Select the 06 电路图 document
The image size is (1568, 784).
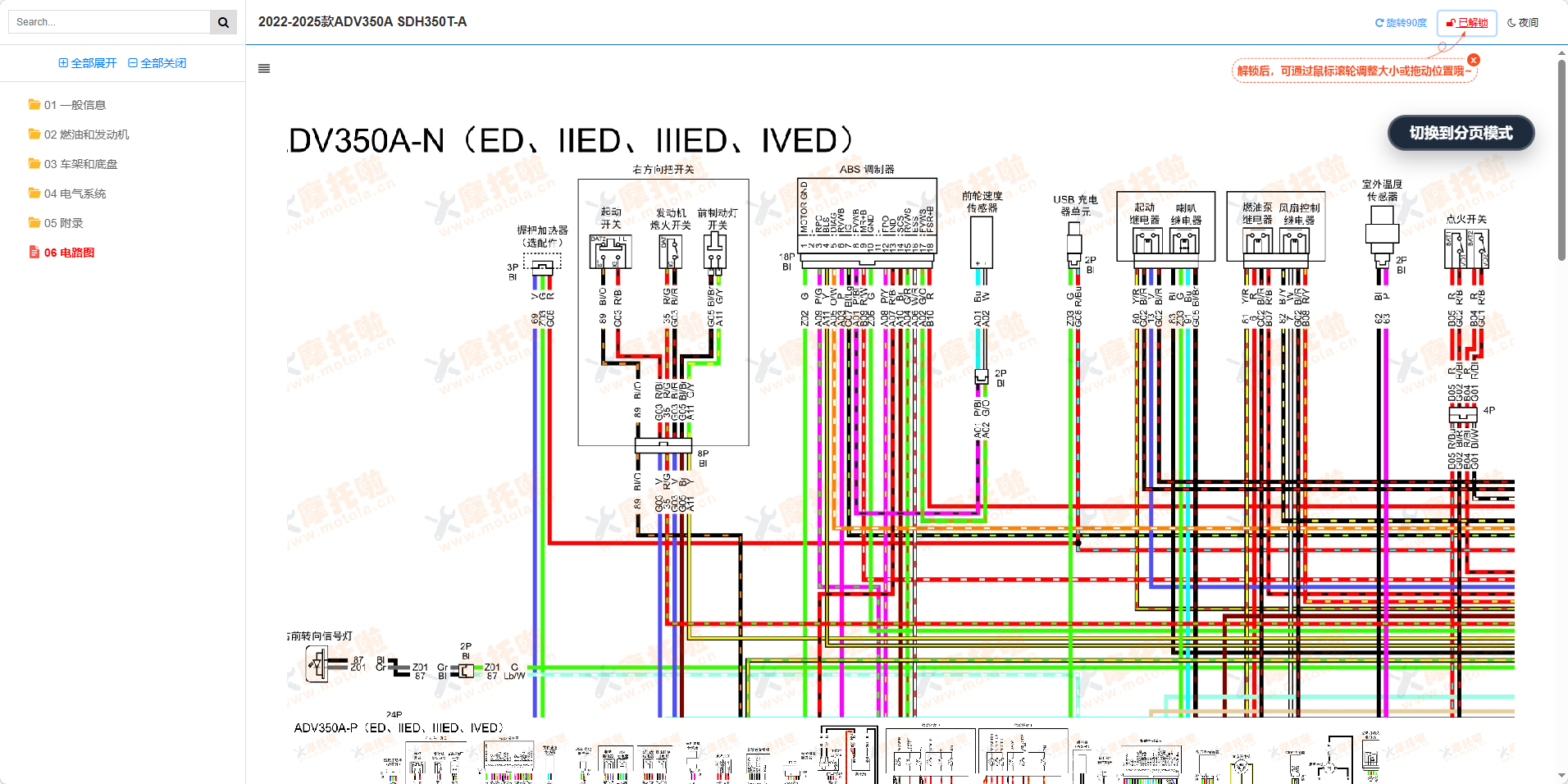69,253
